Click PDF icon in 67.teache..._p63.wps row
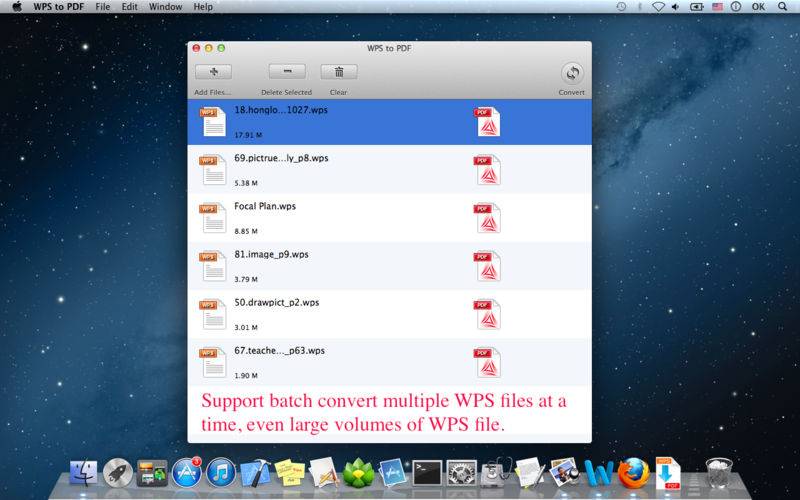Viewport: 800px width, 500px height. 487,362
